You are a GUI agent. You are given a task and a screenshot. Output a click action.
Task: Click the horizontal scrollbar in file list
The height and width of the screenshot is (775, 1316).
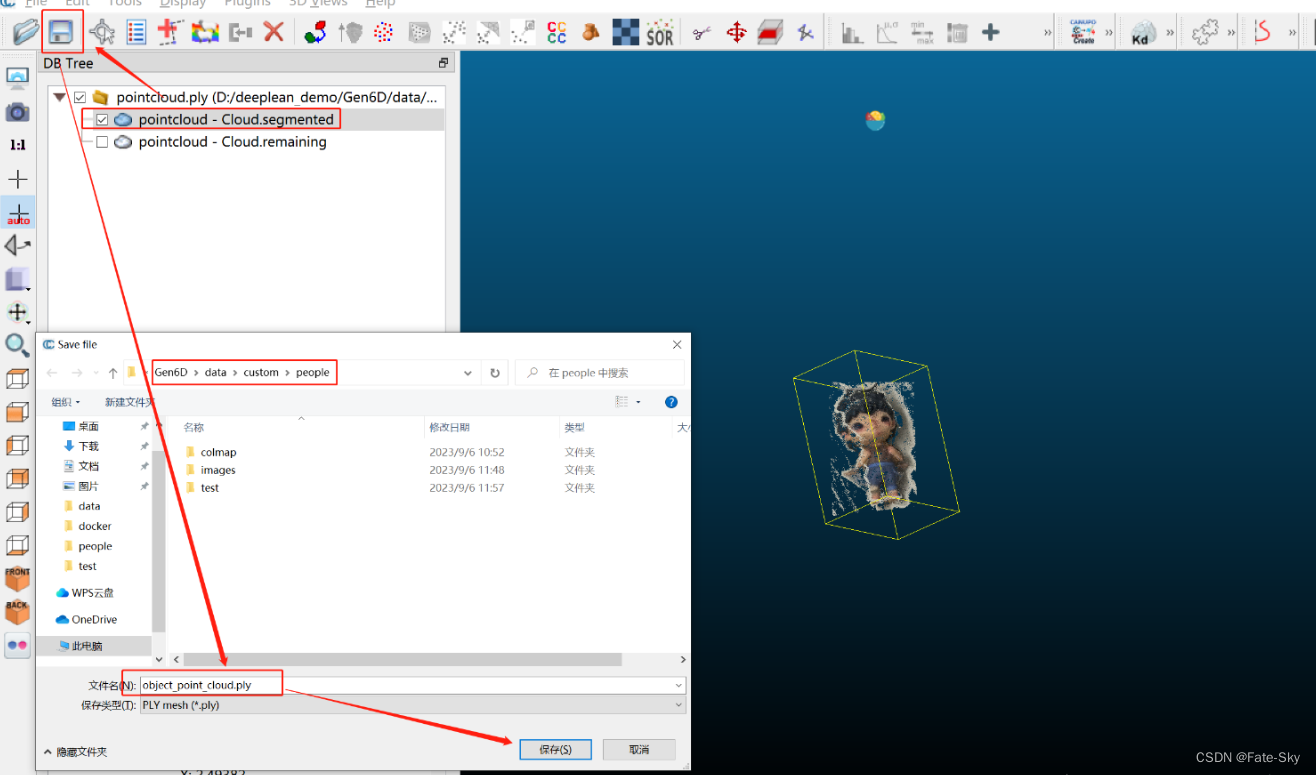click(x=402, y=660)
